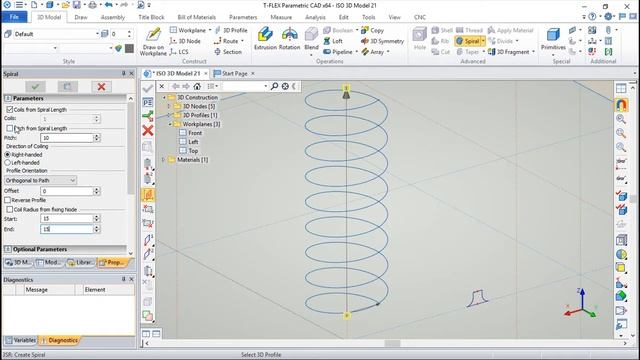
Task: Select Right-handed coiling direction
Action: tap(7, 155)
